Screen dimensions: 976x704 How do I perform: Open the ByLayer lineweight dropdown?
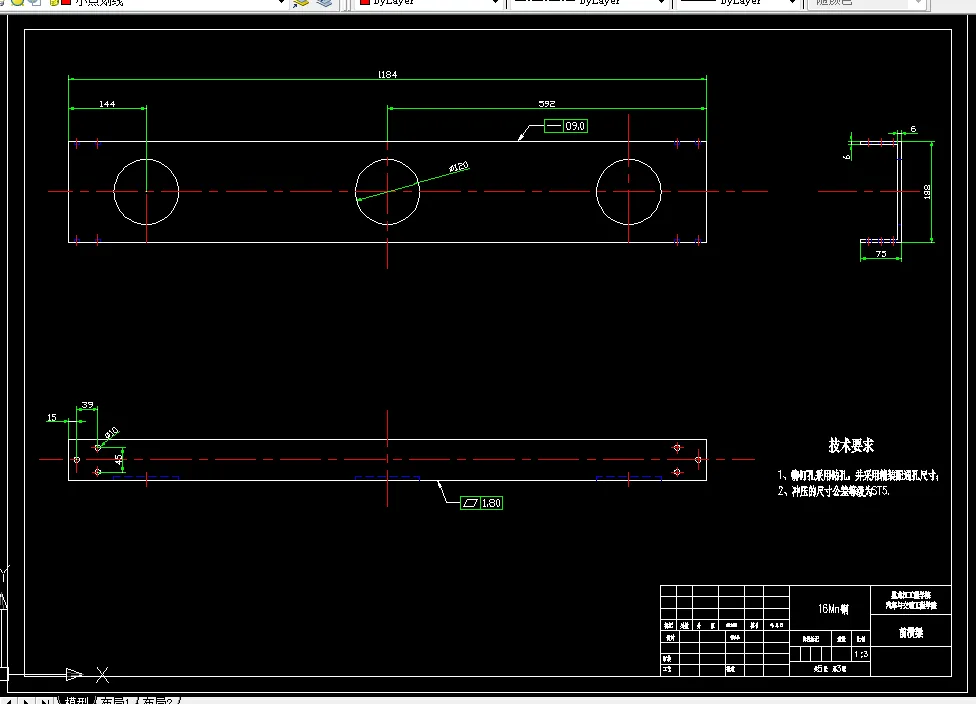(792, 2)
